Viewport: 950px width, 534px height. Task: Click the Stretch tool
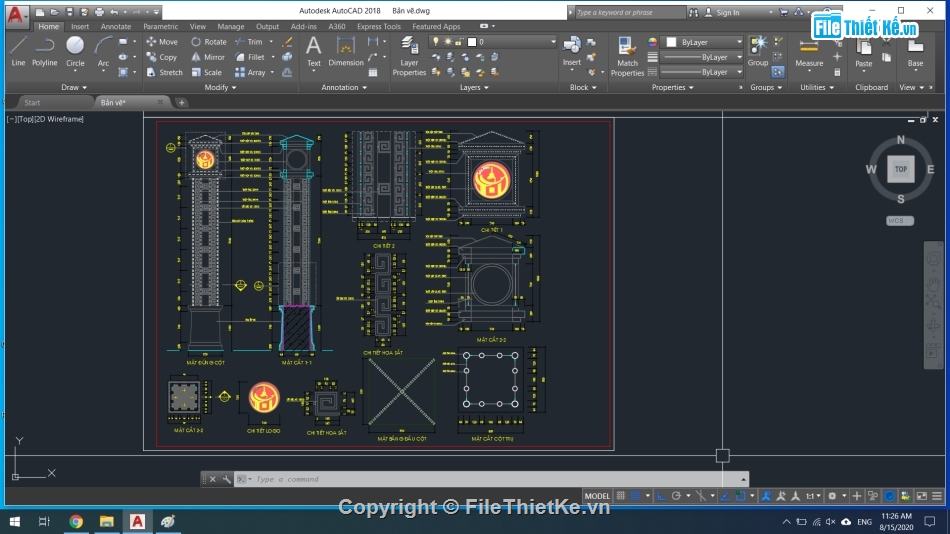[164, 72]
